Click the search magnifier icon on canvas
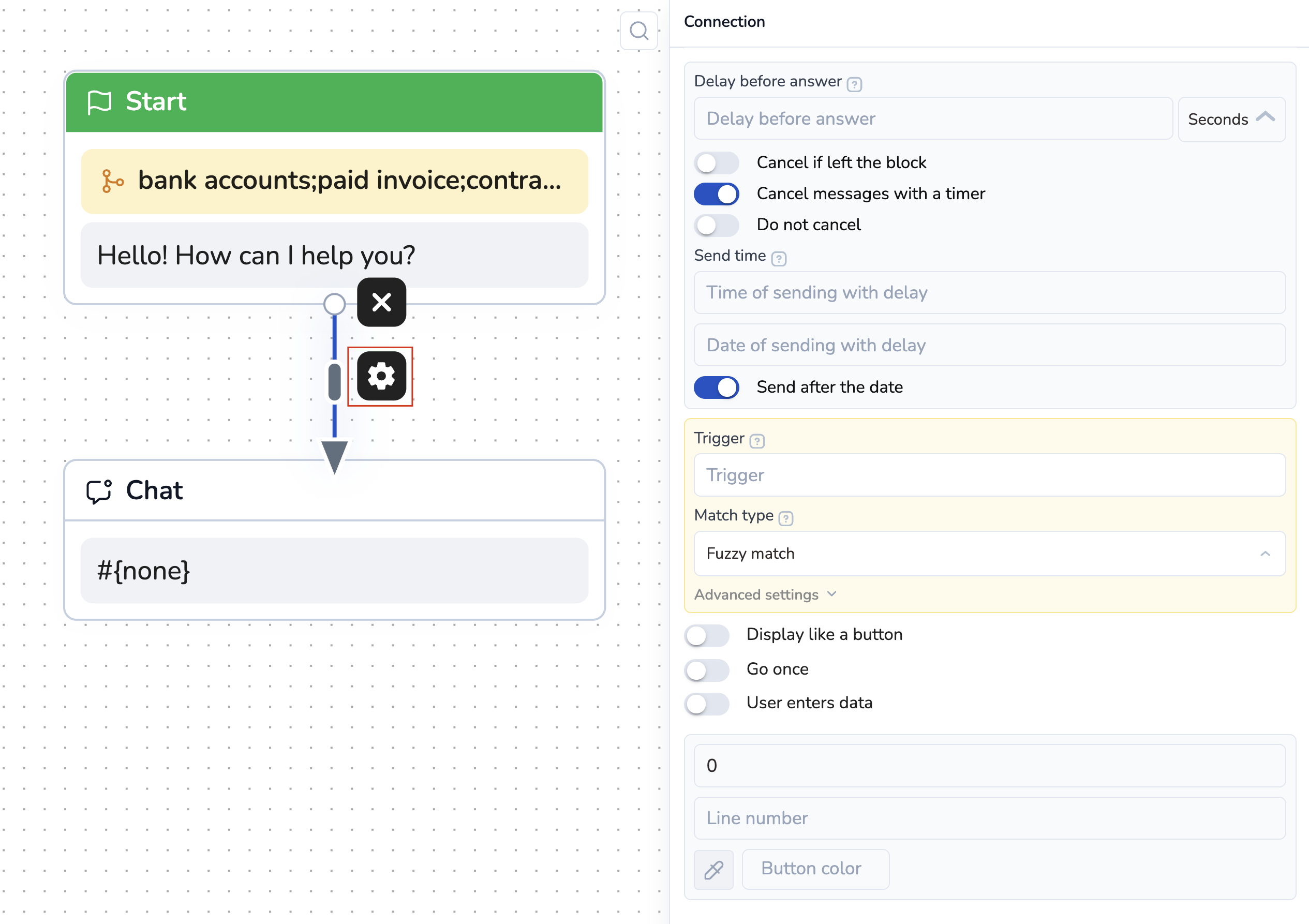This screenshot has width=1309, height=924. [638, 31]
